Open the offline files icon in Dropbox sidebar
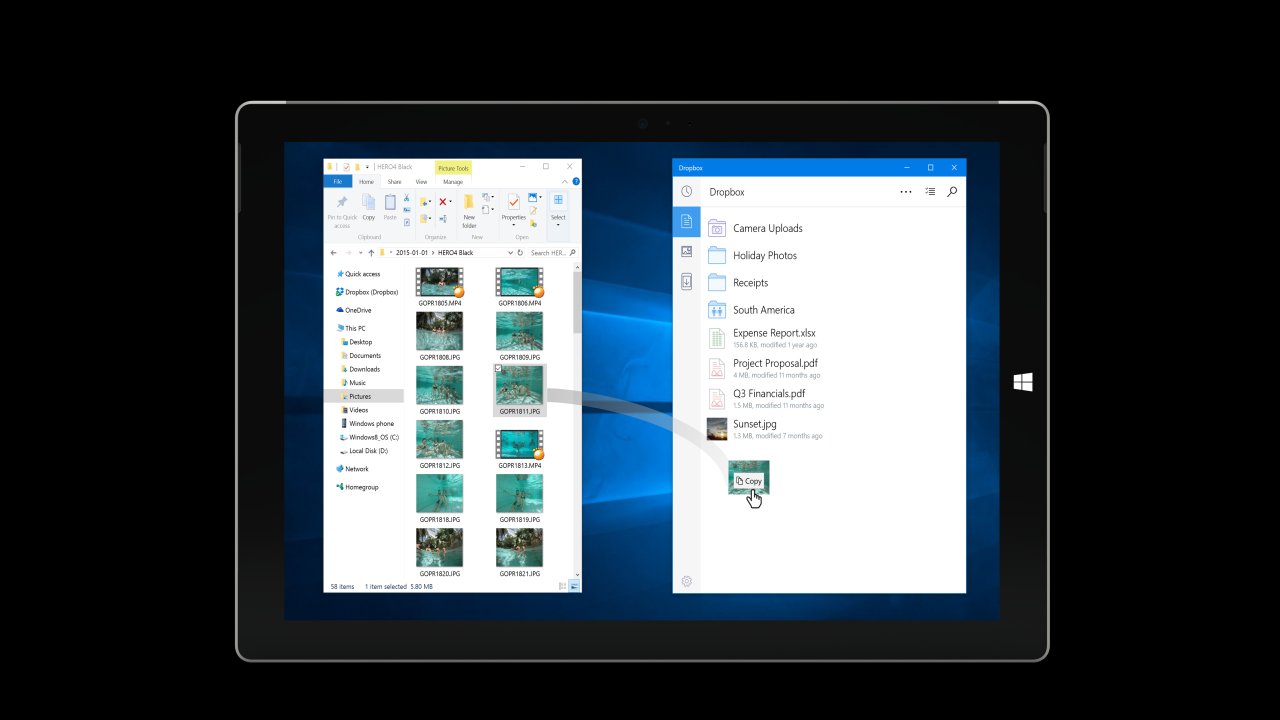This screenshot has height=720, width=1280. 686,282
